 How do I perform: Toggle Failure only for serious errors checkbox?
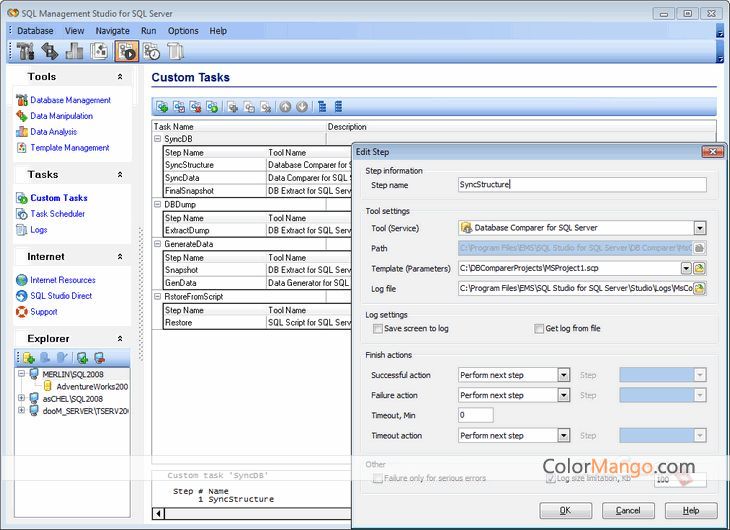378,478
